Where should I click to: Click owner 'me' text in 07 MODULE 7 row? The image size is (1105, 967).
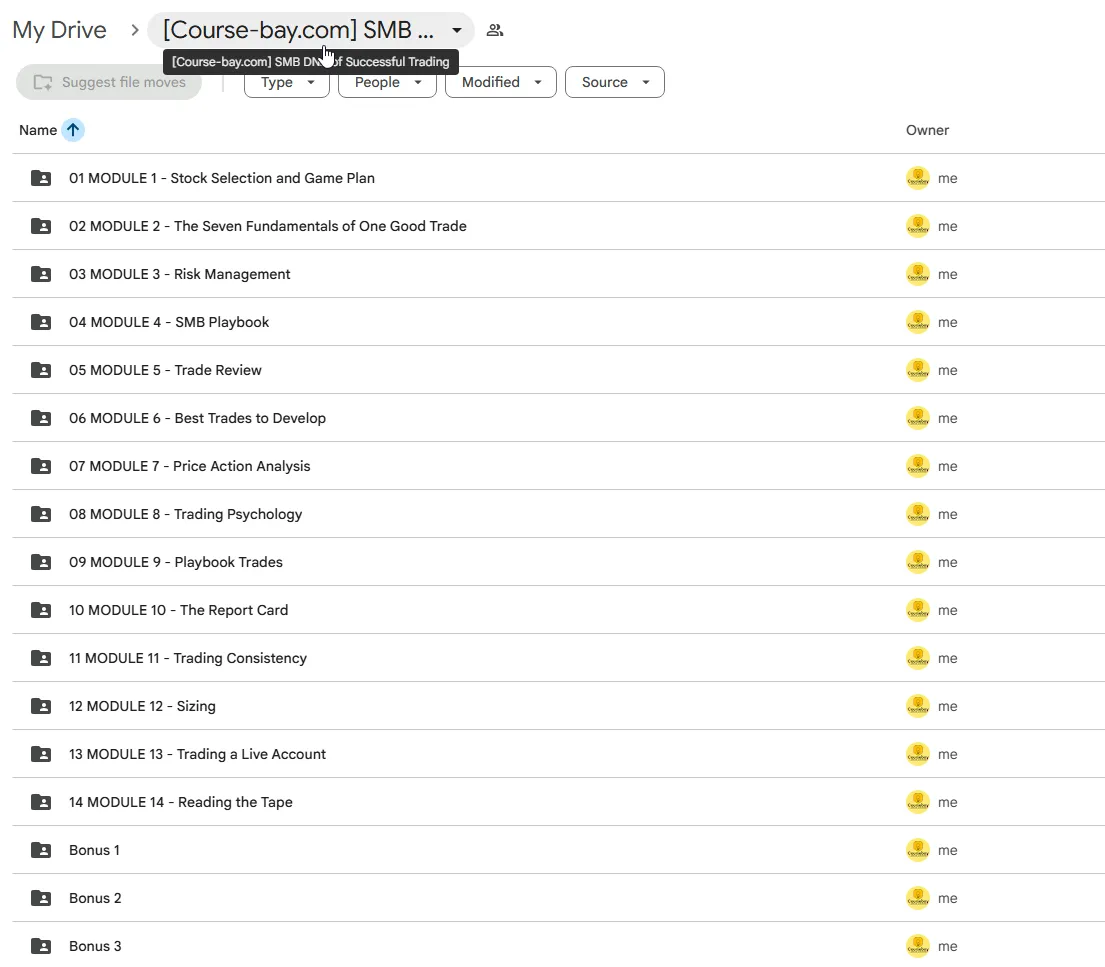[947, 466]
